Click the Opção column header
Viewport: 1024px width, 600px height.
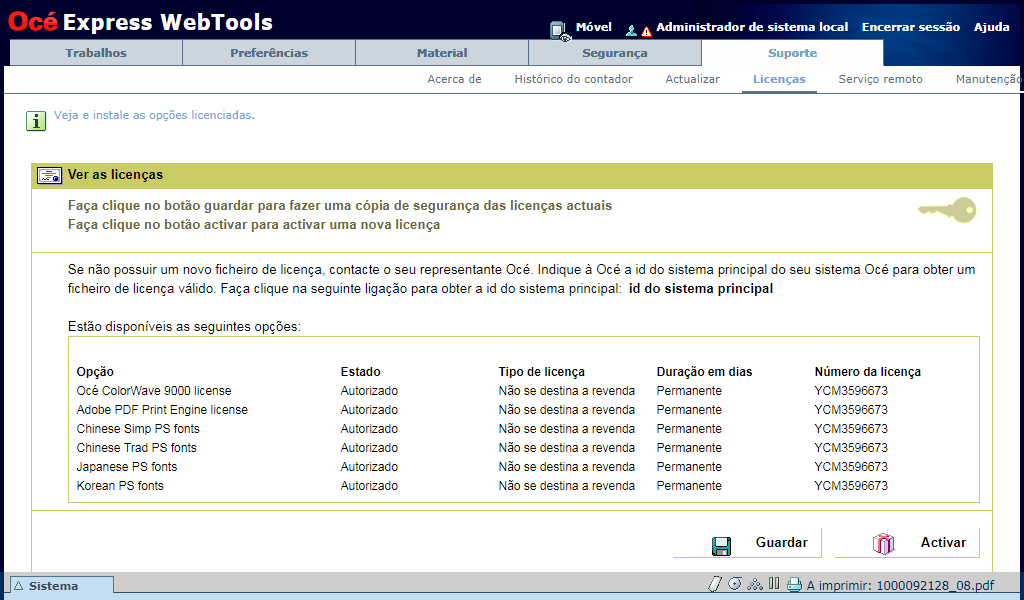point(95,371)
